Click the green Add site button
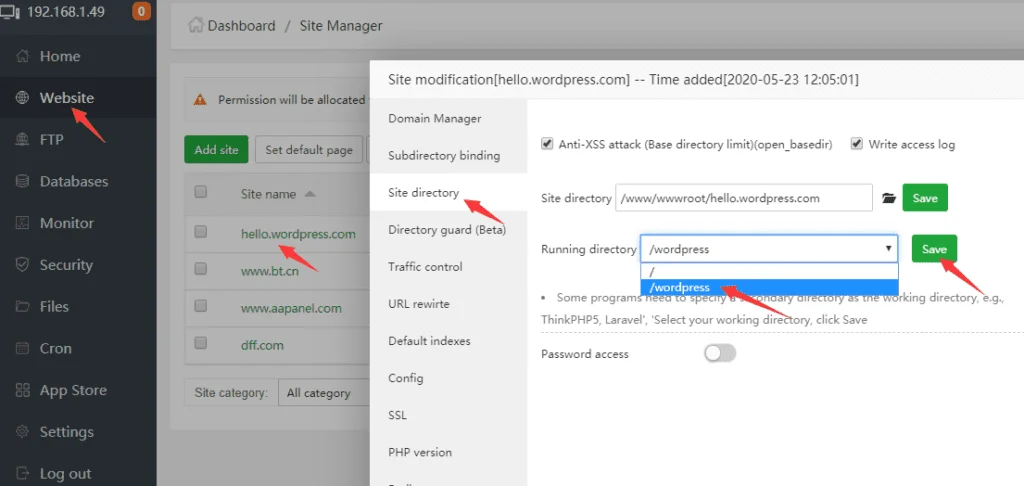The image size is (1024, 486). [216, 150]
